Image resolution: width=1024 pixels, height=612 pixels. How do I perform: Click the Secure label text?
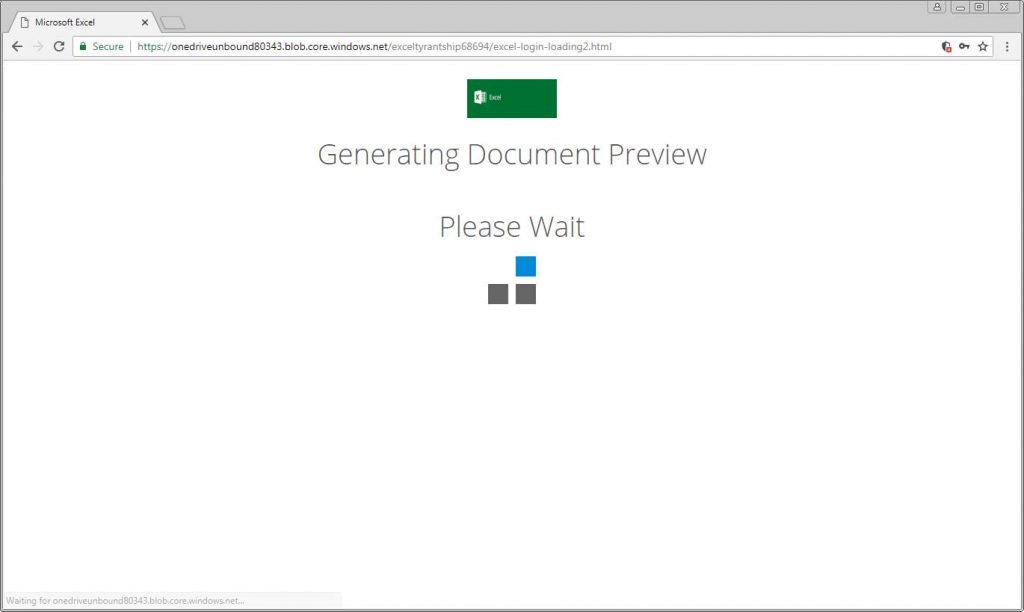(x=107, y=46)
